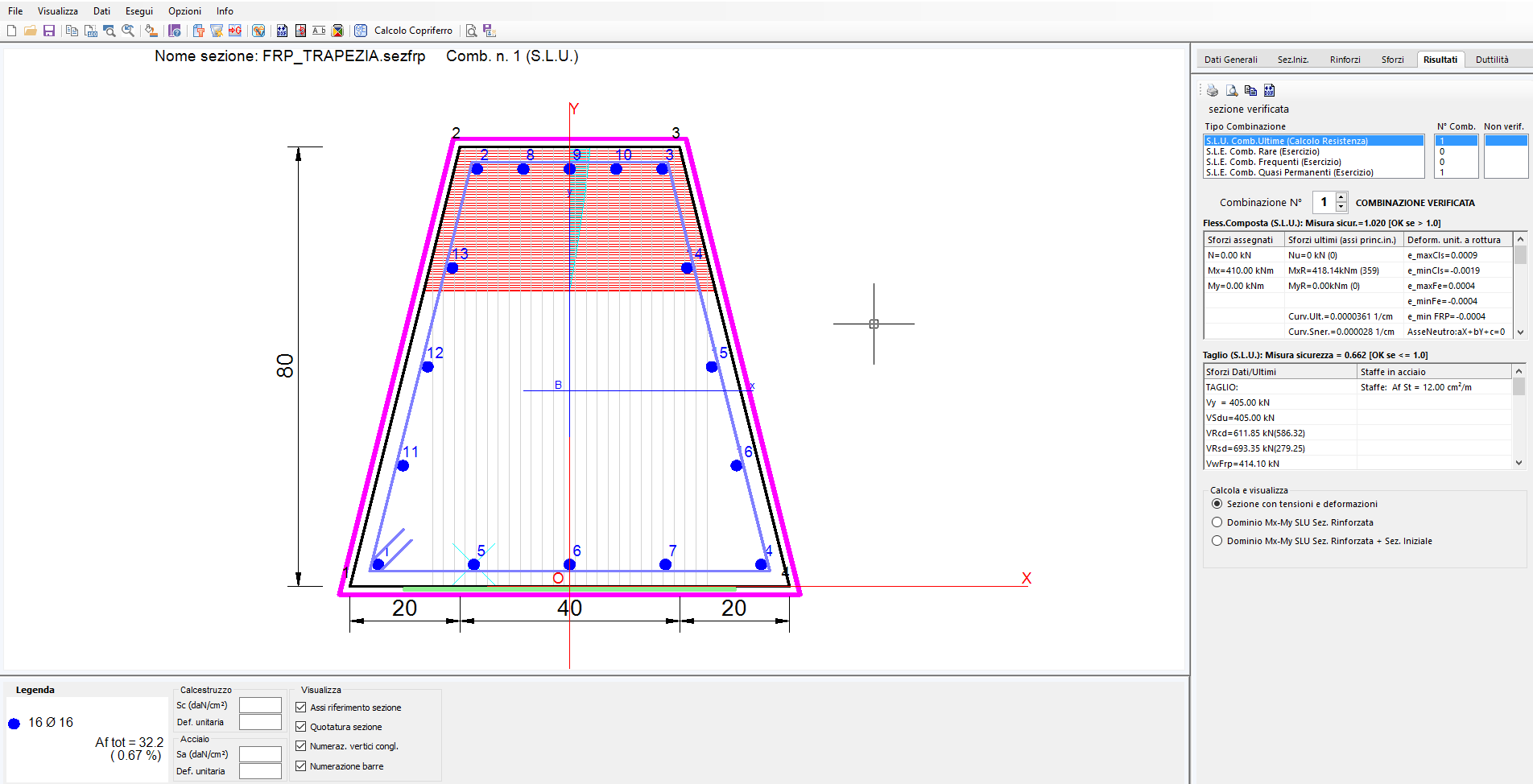Select S.L.E. Comb. Quasi Permanenti row
The image size is (1533, 784).
coord(1313,172)
